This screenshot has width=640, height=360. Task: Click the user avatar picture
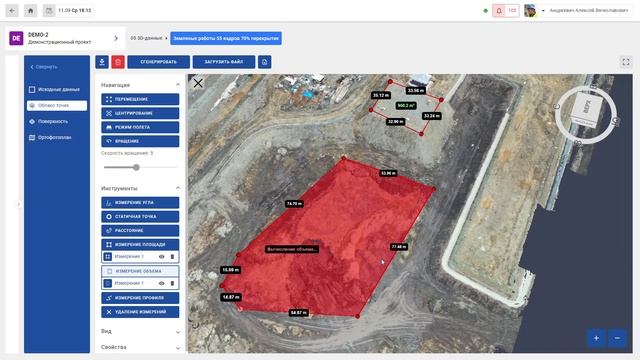point(530,11)
